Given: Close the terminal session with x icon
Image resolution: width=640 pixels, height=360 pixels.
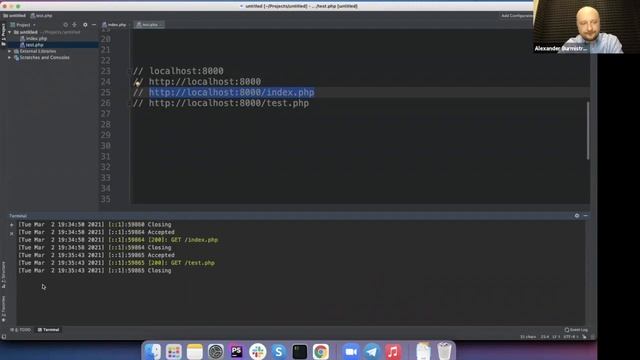Looking at the screenshot, I should point(11,233).
